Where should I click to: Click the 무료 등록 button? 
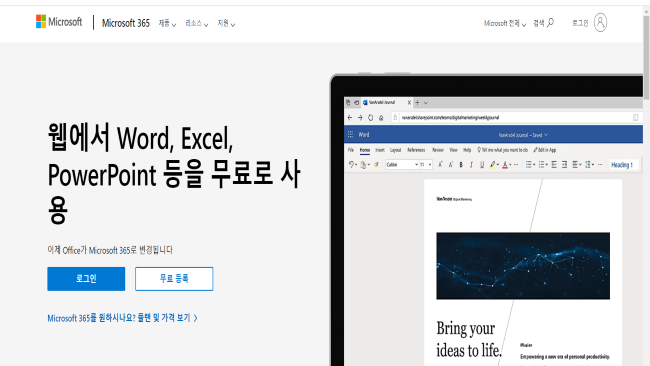coord(174,279)
